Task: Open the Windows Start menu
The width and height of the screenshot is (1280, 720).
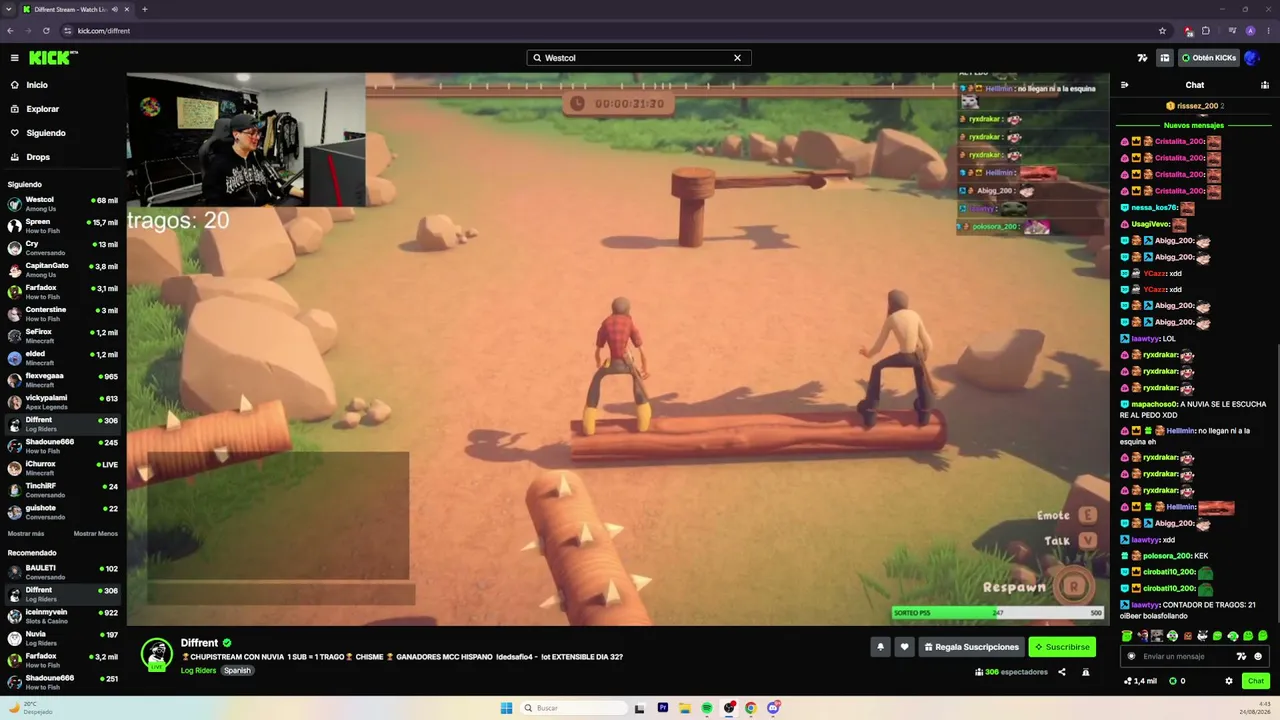Action: [x=506, y=708]
